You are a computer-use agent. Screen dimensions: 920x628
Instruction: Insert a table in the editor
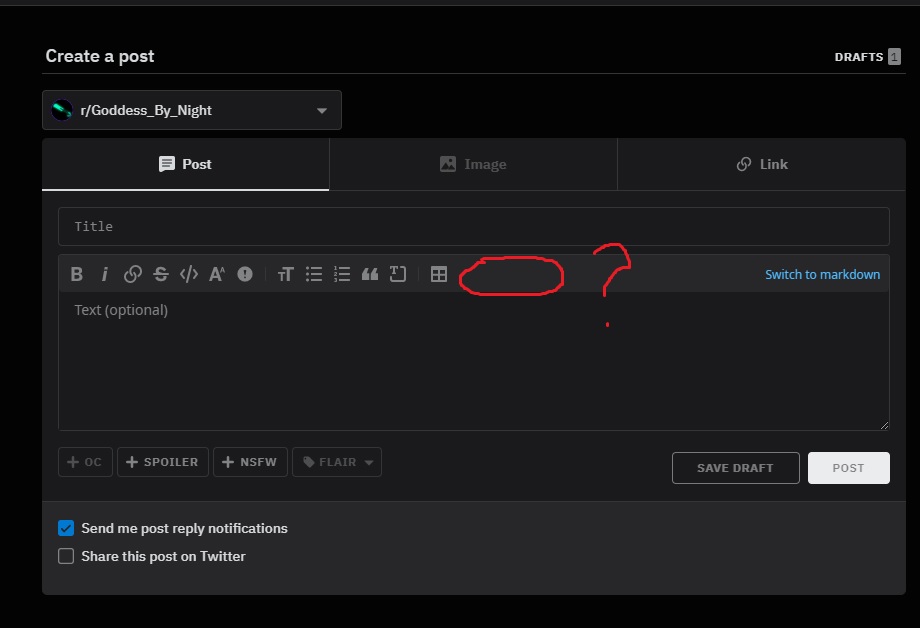[x=438, y=274]
